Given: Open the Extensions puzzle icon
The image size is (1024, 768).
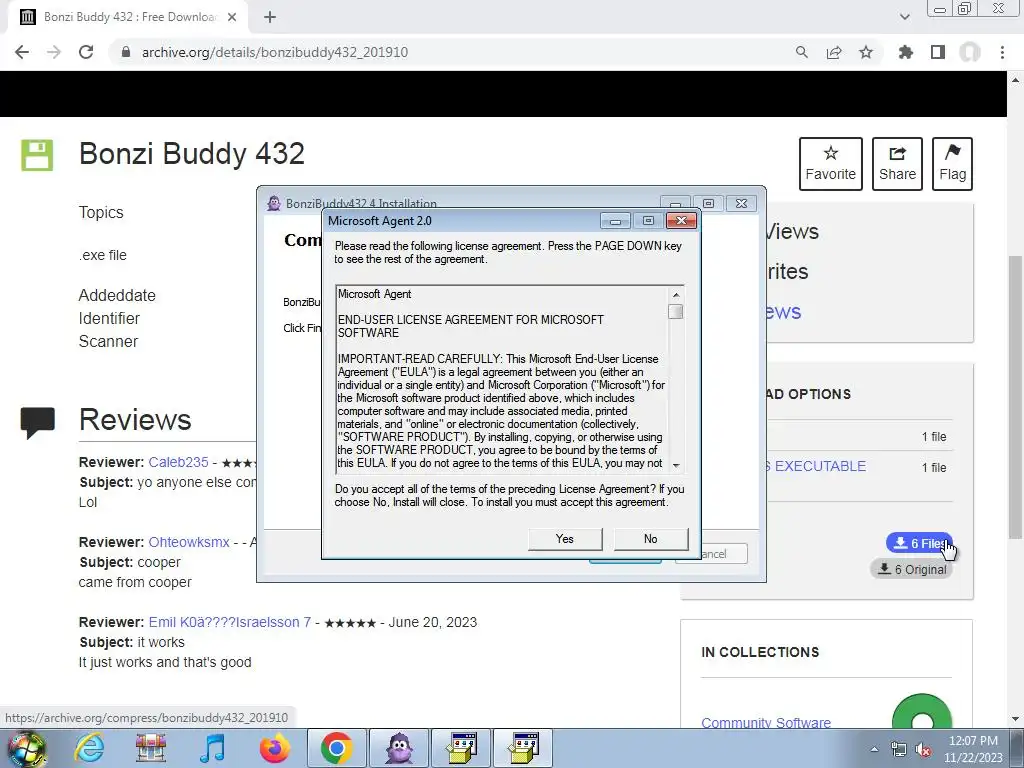Looking at the screenshot, I should click(906, 52).
